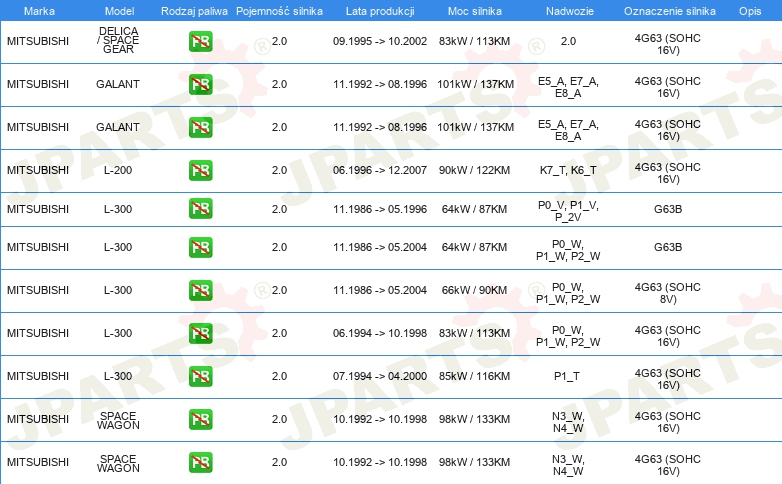782x484 pixels.
Task: Click fuel icon for 64kW L-300 produced until 05.2004
Action: coord(200,247)
